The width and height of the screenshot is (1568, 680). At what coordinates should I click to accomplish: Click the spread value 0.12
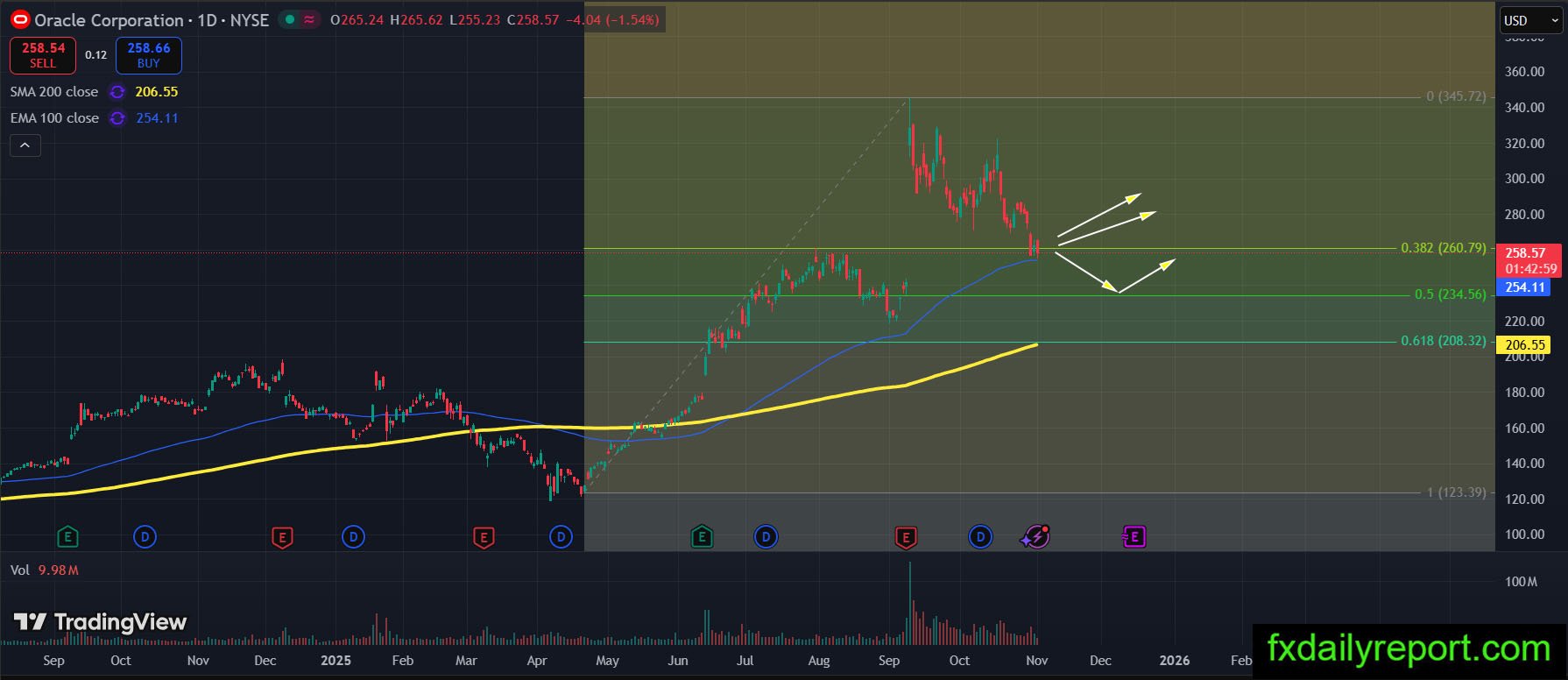pyautogui.click(x=95, y=55)
